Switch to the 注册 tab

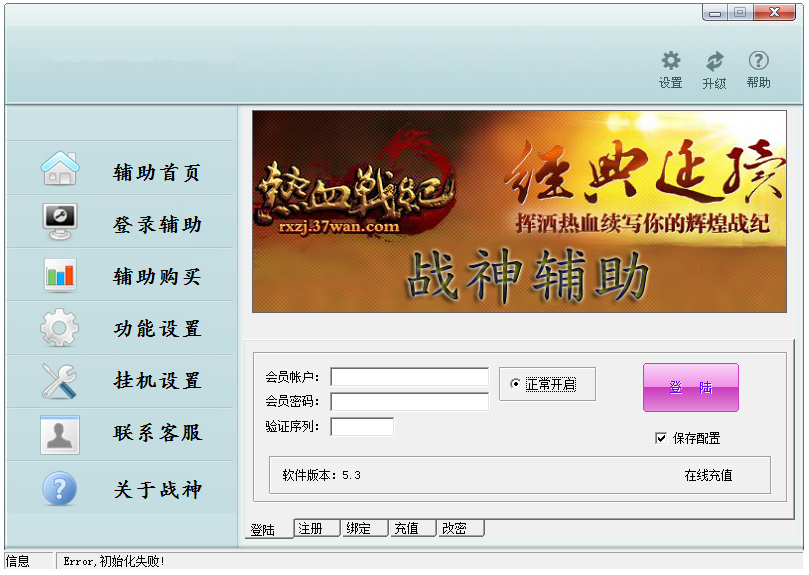click(x=317, y=528)
